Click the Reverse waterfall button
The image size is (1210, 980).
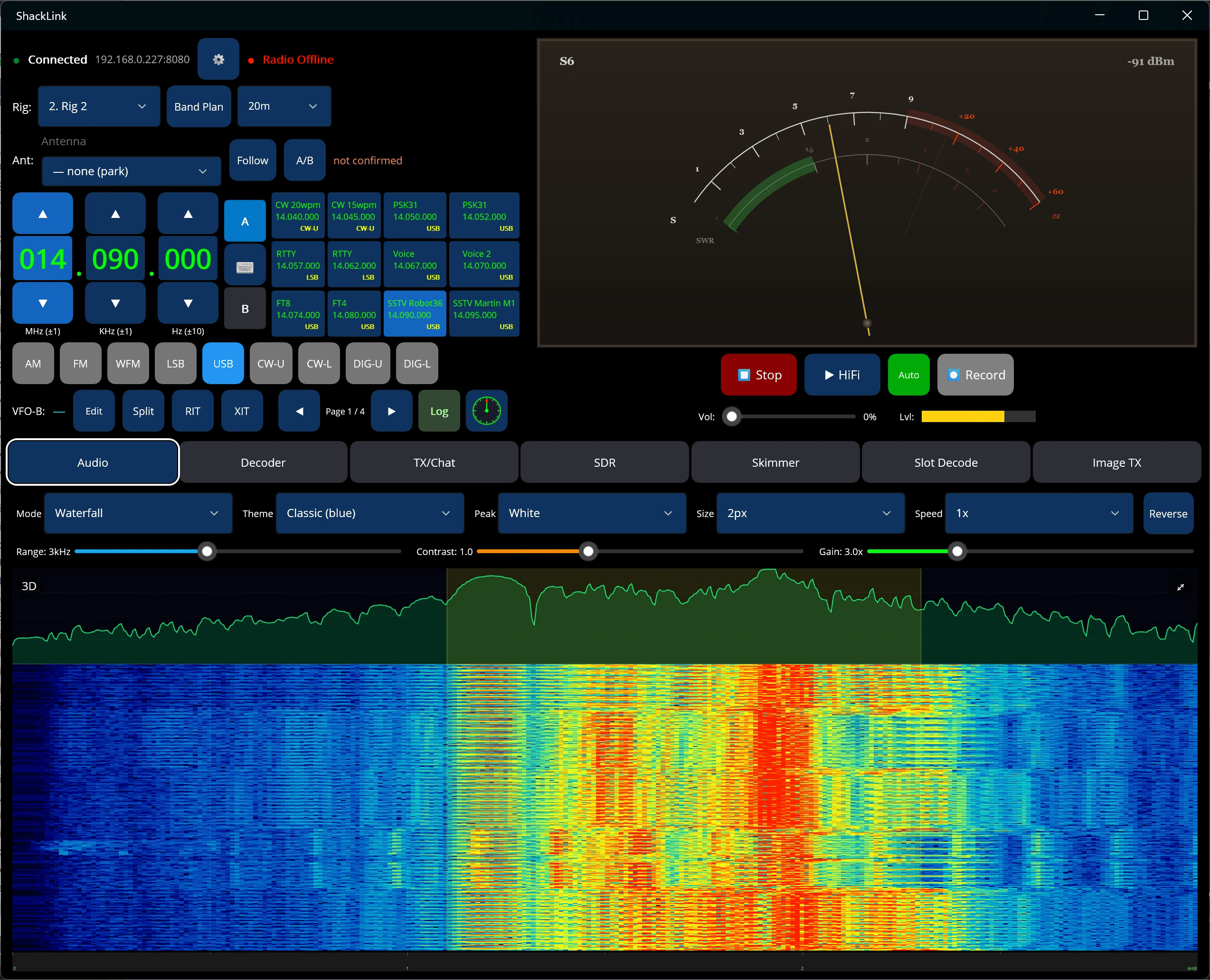coord(1168,513)
